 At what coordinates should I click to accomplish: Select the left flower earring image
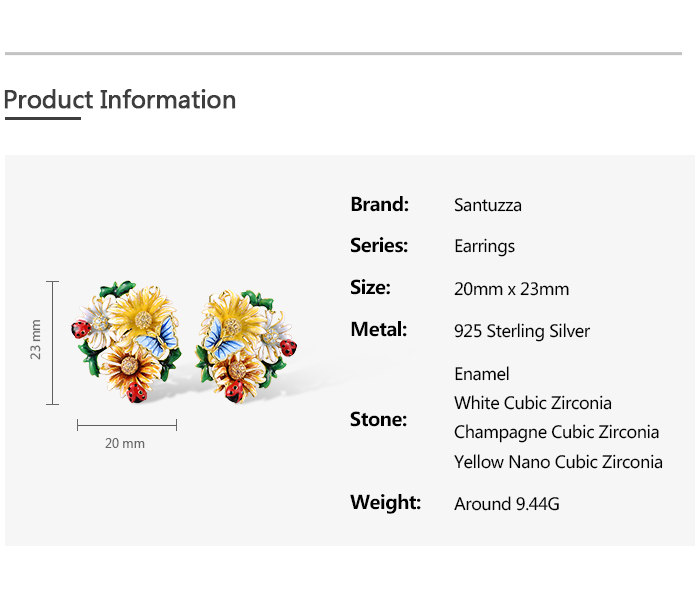point(127,340)
